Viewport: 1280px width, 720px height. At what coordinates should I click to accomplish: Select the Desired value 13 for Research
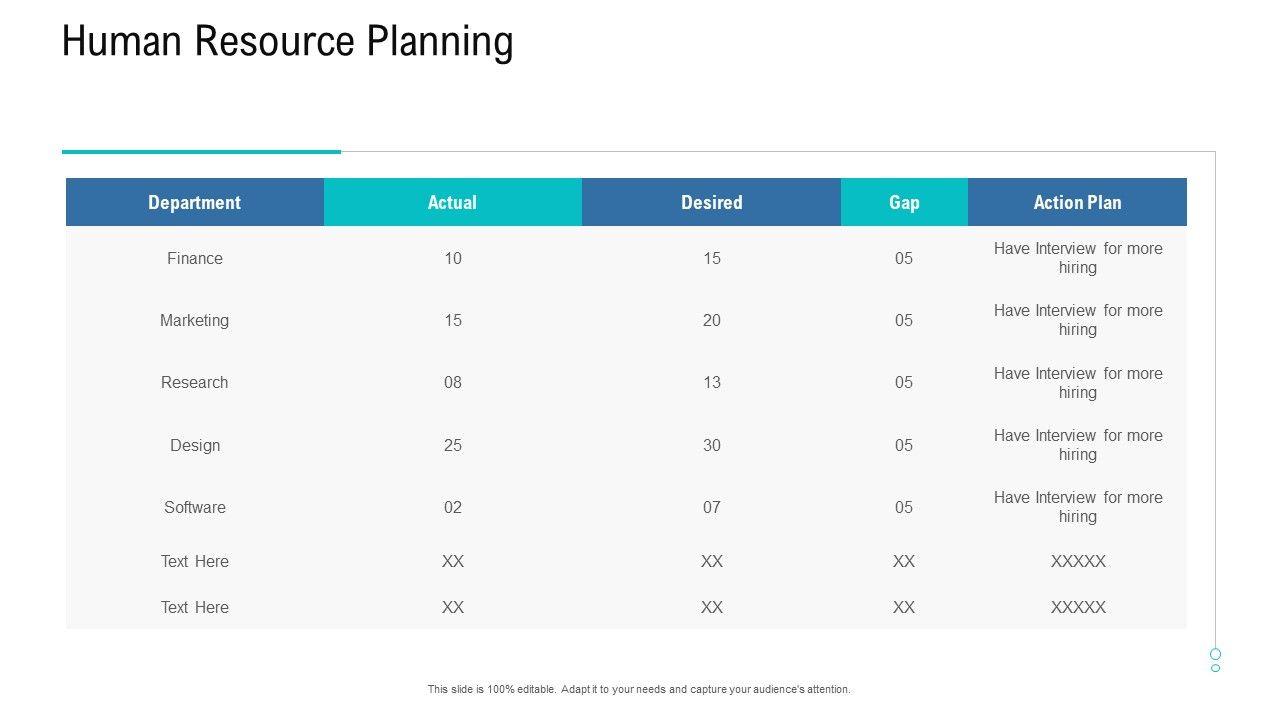coord(711,382)
